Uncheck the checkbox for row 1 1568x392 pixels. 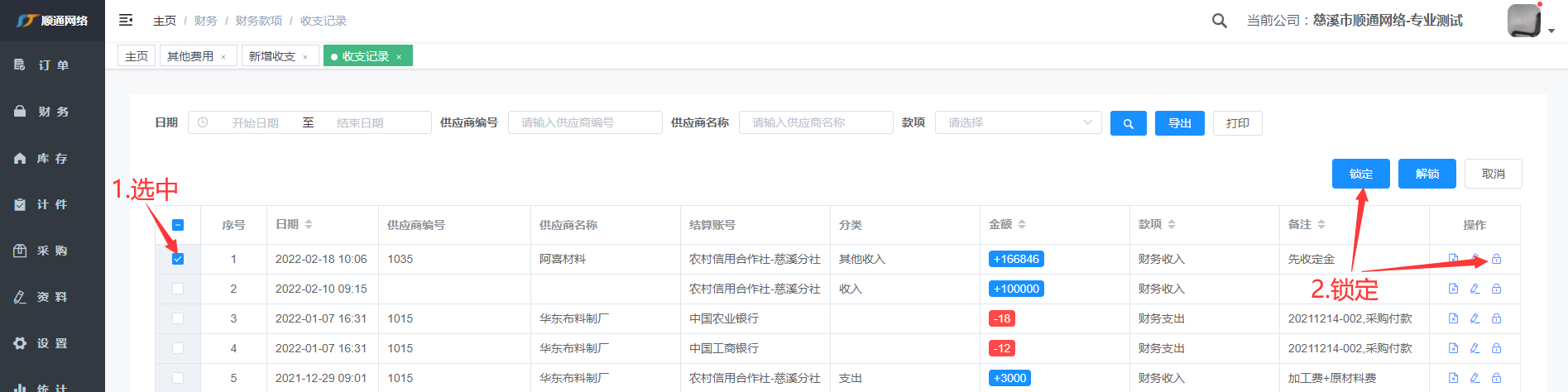pos(178,259)
